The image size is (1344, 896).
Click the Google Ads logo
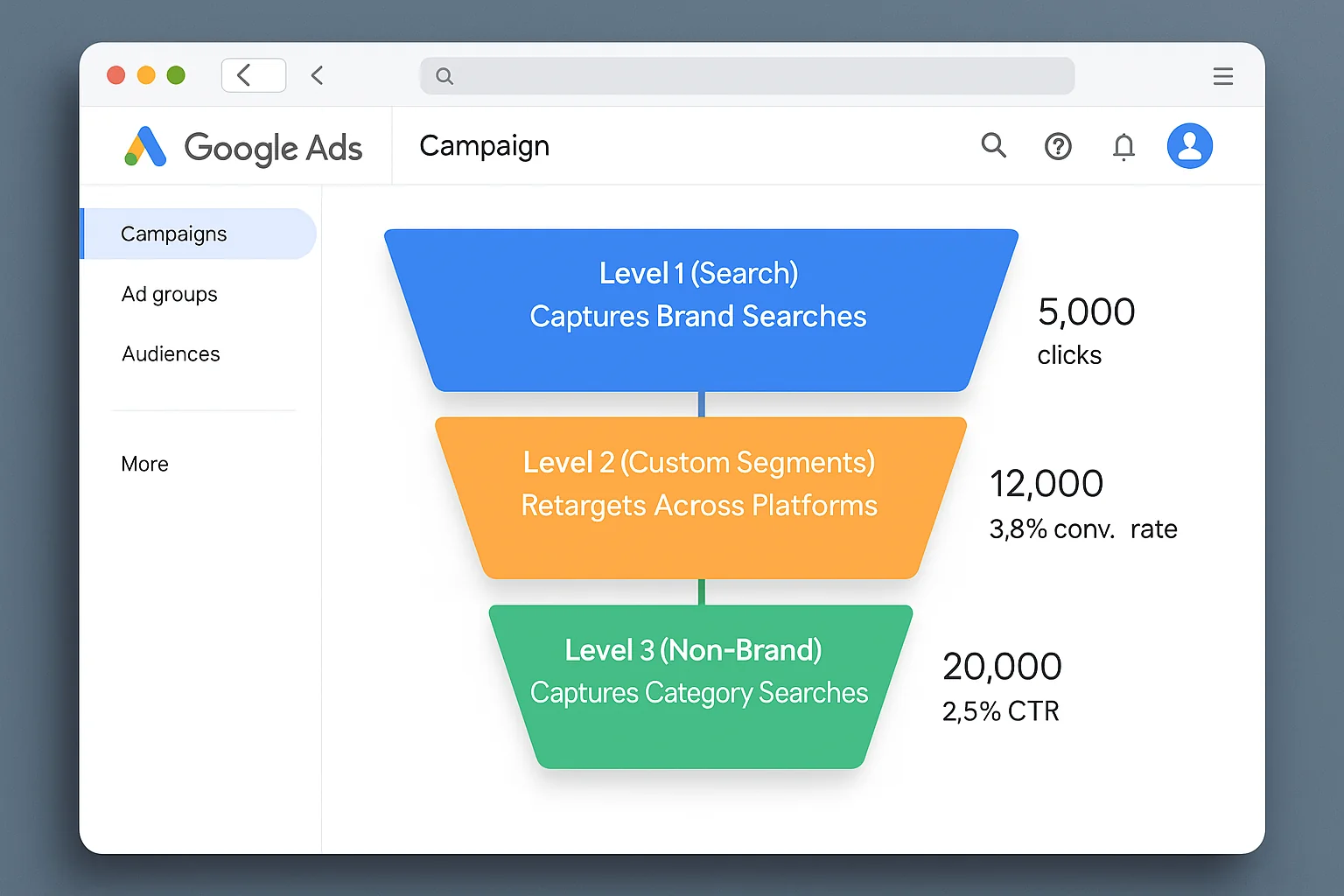248,148
